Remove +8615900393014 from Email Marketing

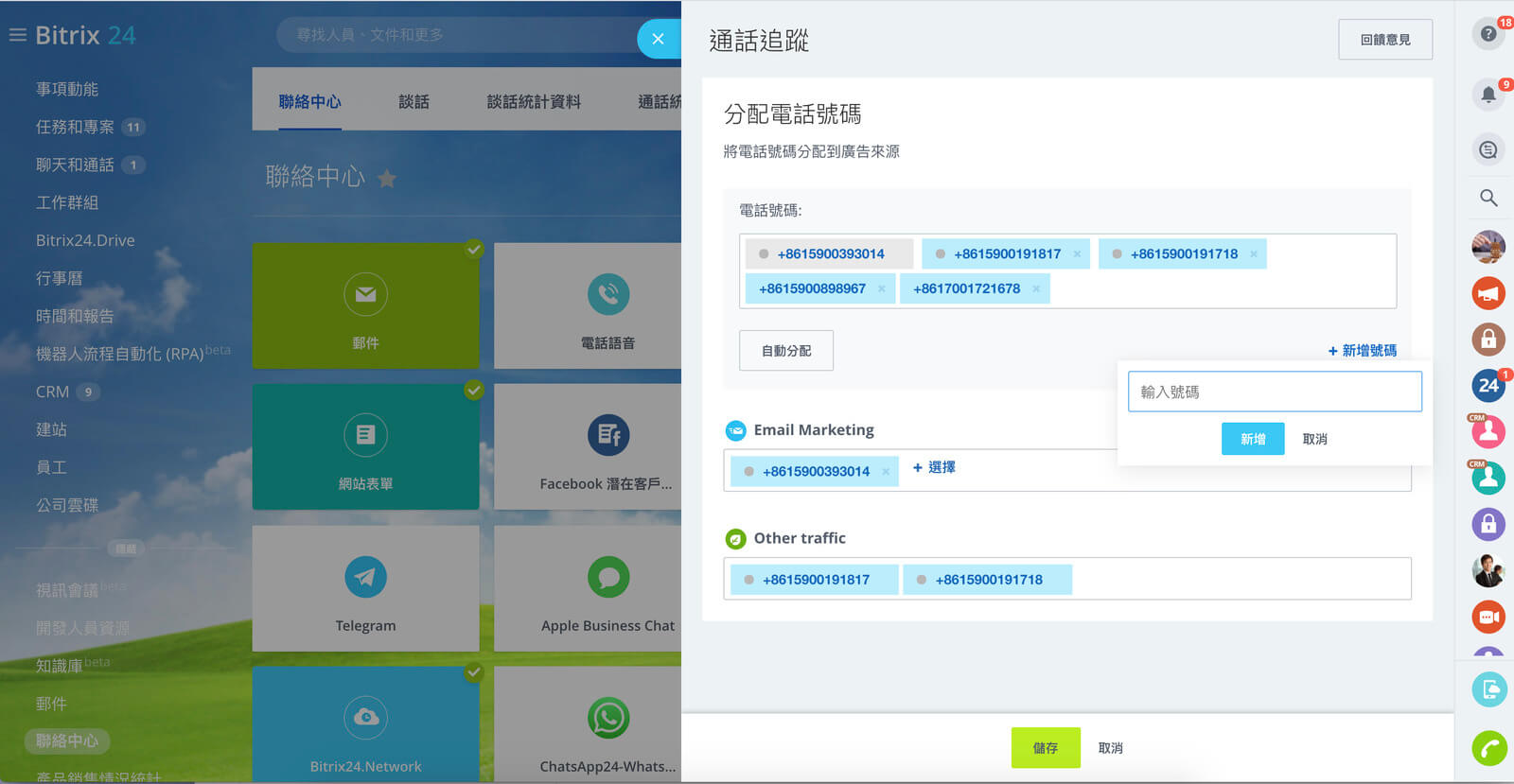(x=886, y=471)
